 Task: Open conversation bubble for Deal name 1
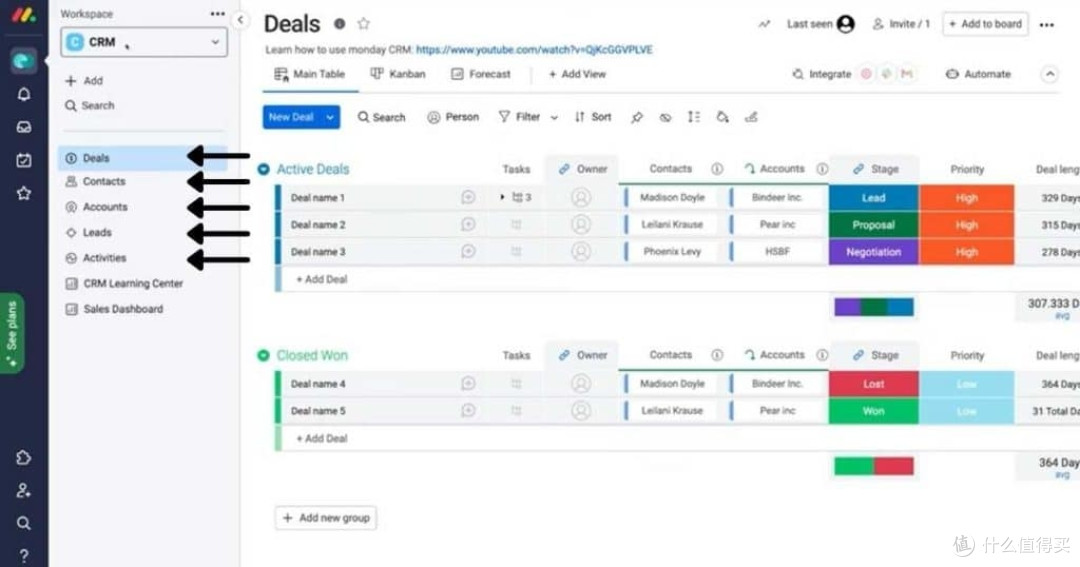[468, 198]
